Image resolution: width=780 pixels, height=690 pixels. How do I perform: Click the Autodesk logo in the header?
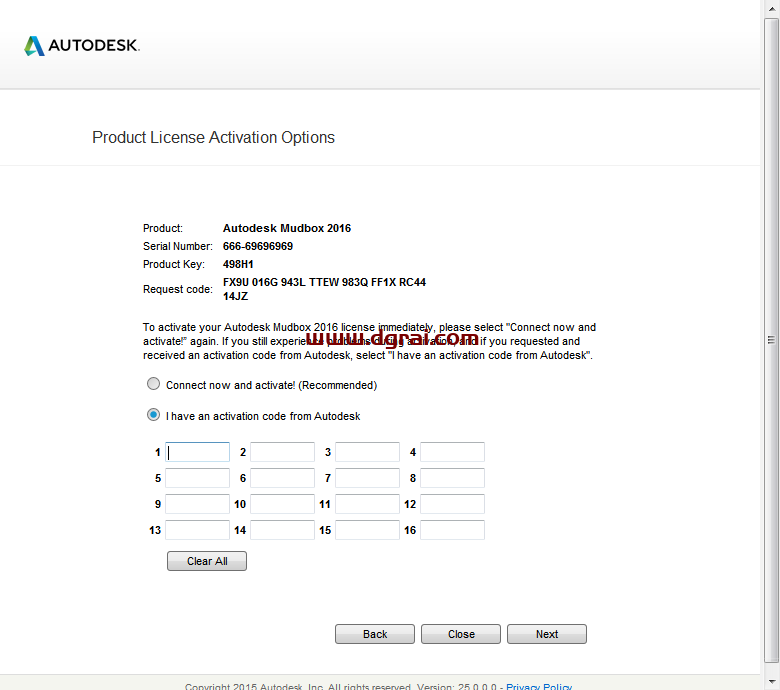(x=82, y=45)
